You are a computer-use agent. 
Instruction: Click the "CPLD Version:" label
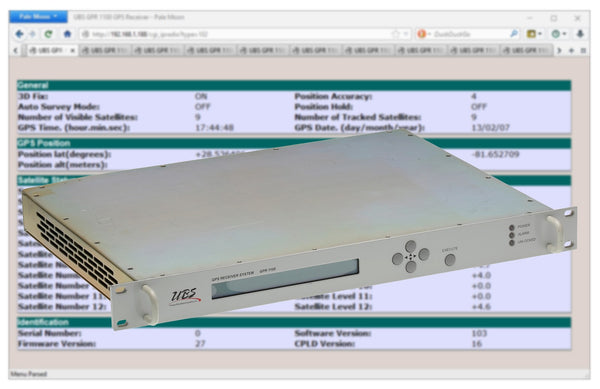pyautogui.click(x=324, y=344)
